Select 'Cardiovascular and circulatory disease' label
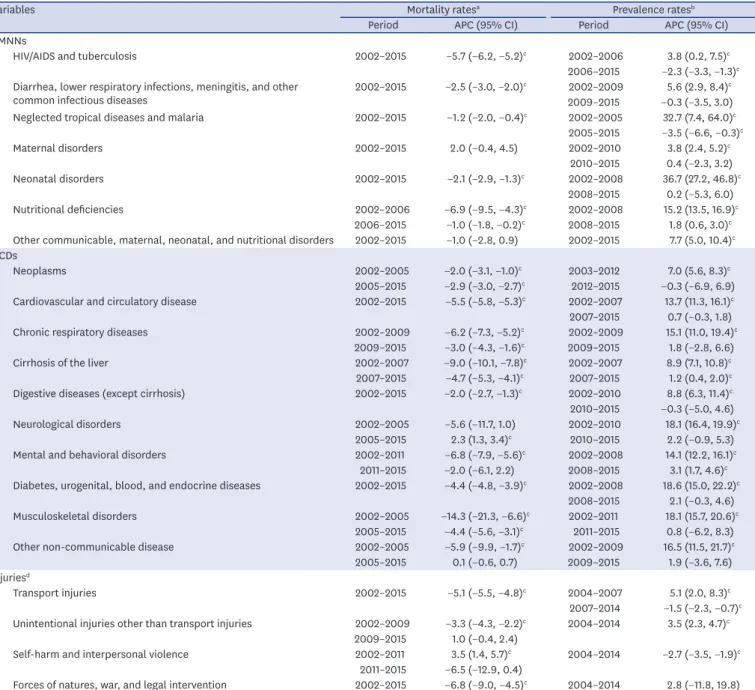The width and height of the screenshot is (755, 690). [x=105, y=302]
